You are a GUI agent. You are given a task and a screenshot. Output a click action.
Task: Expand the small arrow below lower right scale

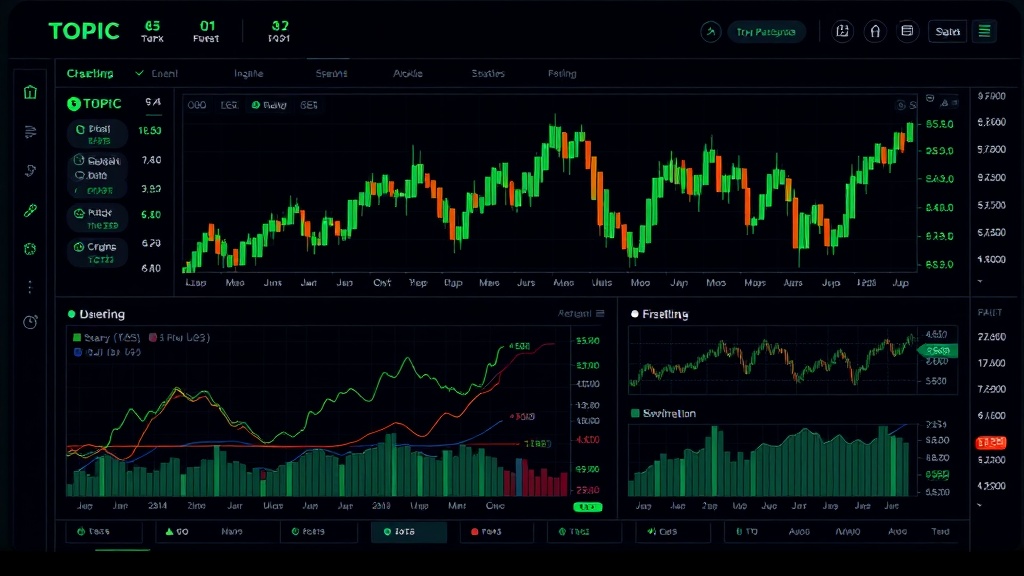point(980,505)
